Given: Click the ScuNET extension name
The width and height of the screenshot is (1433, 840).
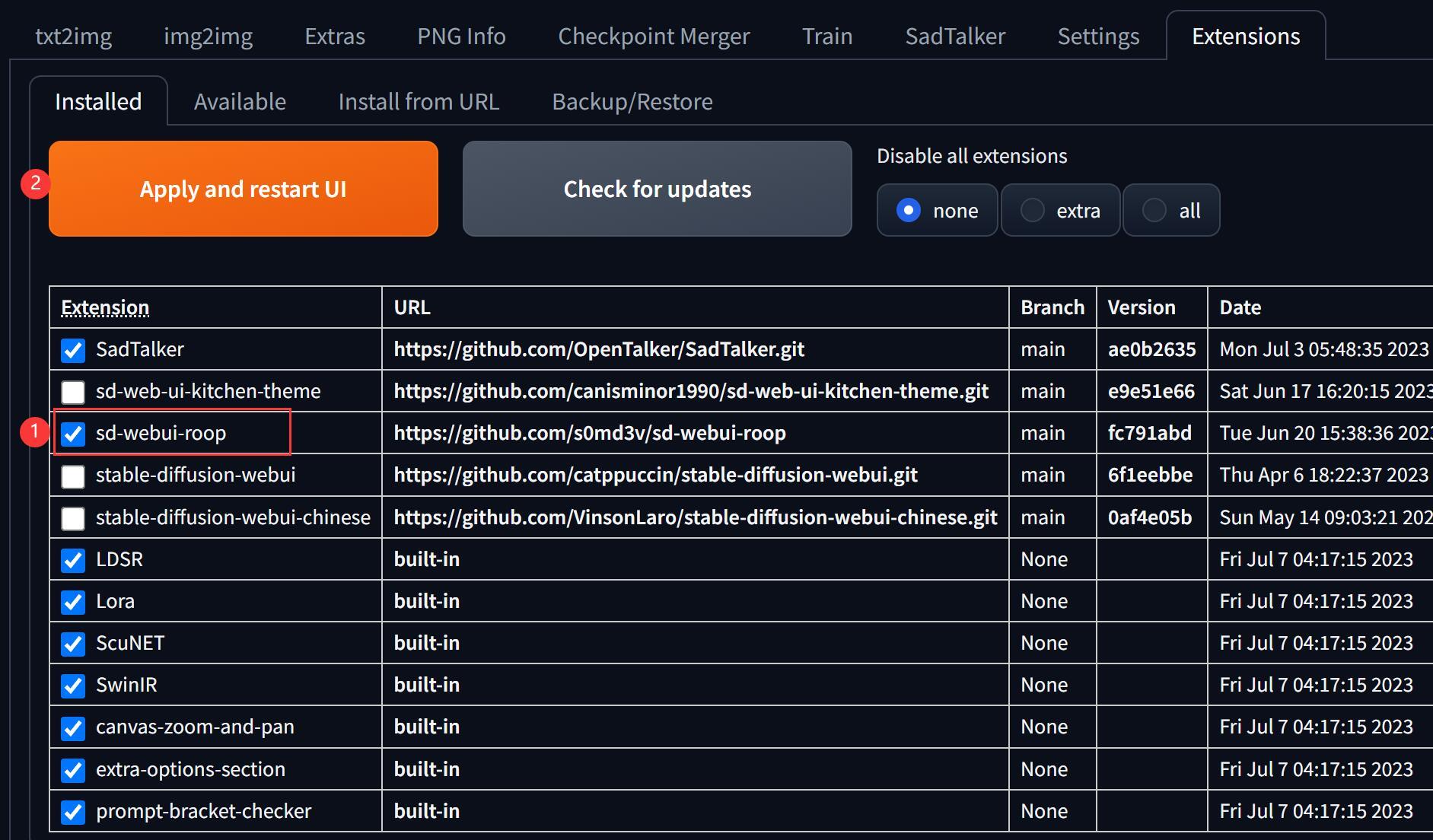Looking at the screenshot, I should point(130,643).
